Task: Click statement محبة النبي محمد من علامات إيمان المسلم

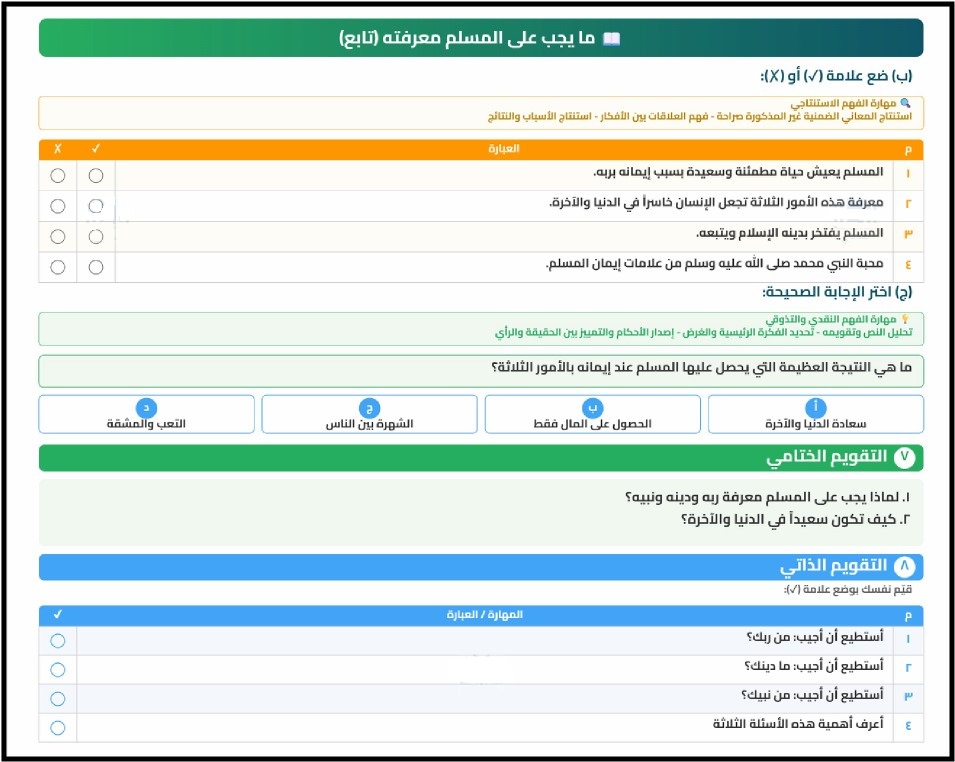Action: (x=714, y=264)
